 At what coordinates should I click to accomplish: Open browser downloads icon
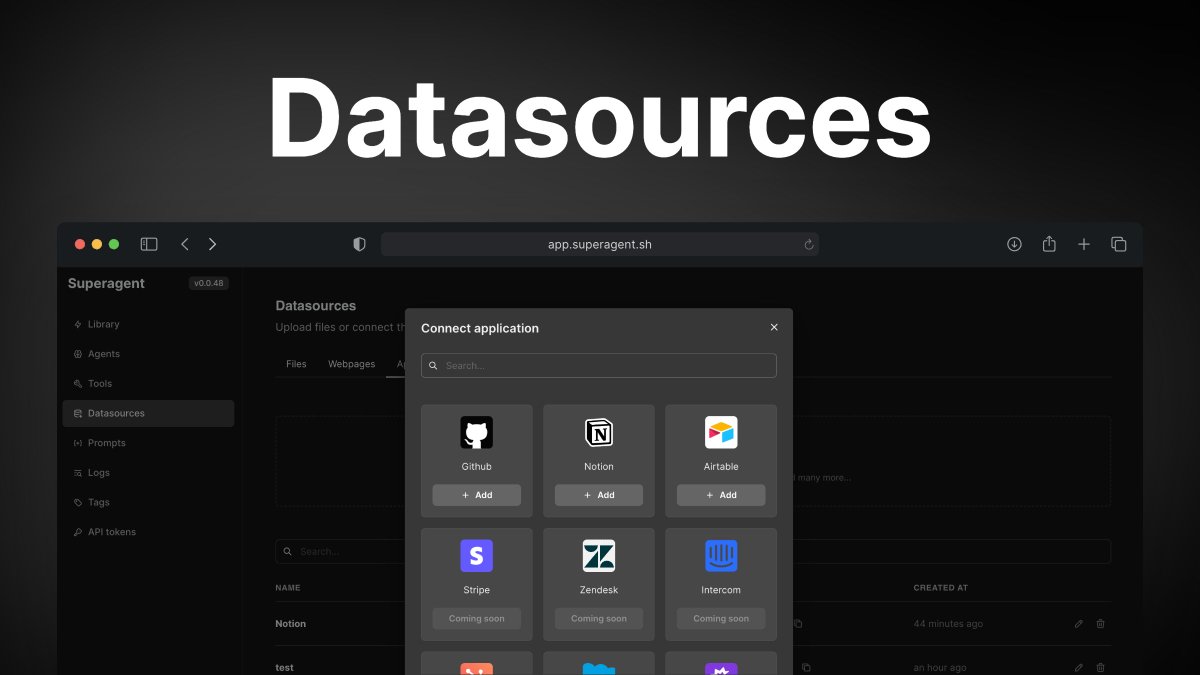(x=1014, y=244)
